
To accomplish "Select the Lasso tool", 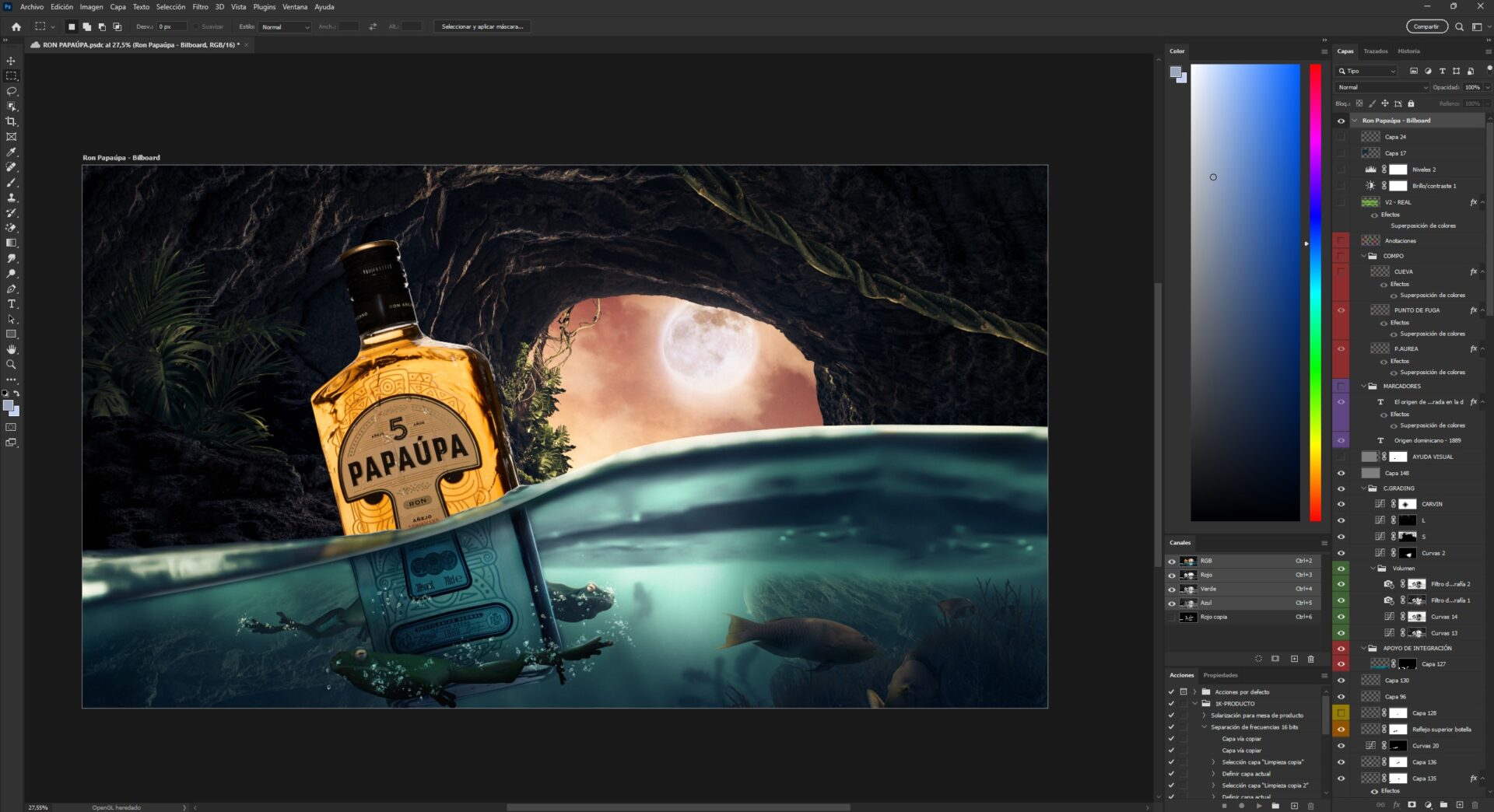I will tap(11, 91).
